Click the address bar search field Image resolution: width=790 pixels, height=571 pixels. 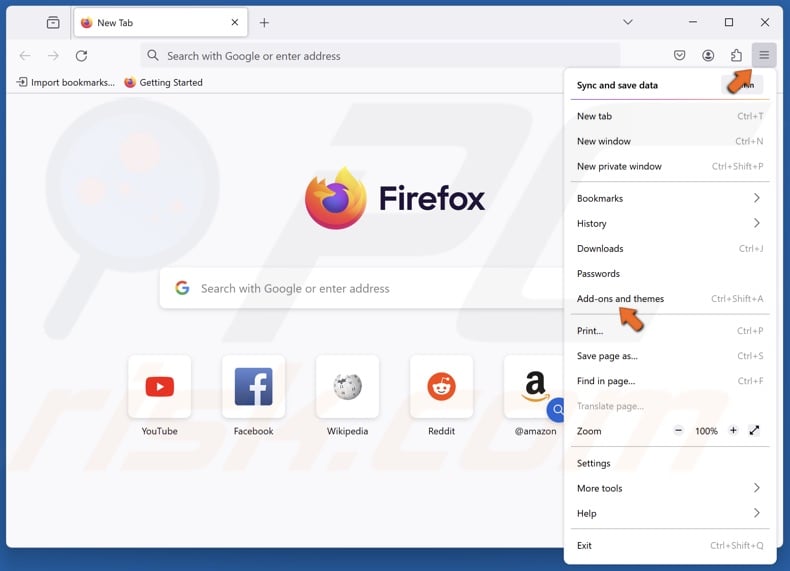pos(380,55)
